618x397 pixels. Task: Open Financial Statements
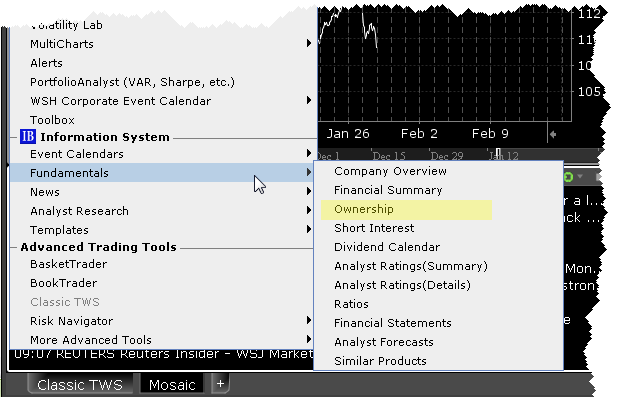[x=393, y=323]
